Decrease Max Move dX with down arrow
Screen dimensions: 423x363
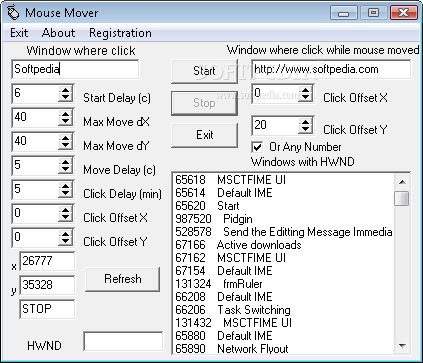[66, 122]
